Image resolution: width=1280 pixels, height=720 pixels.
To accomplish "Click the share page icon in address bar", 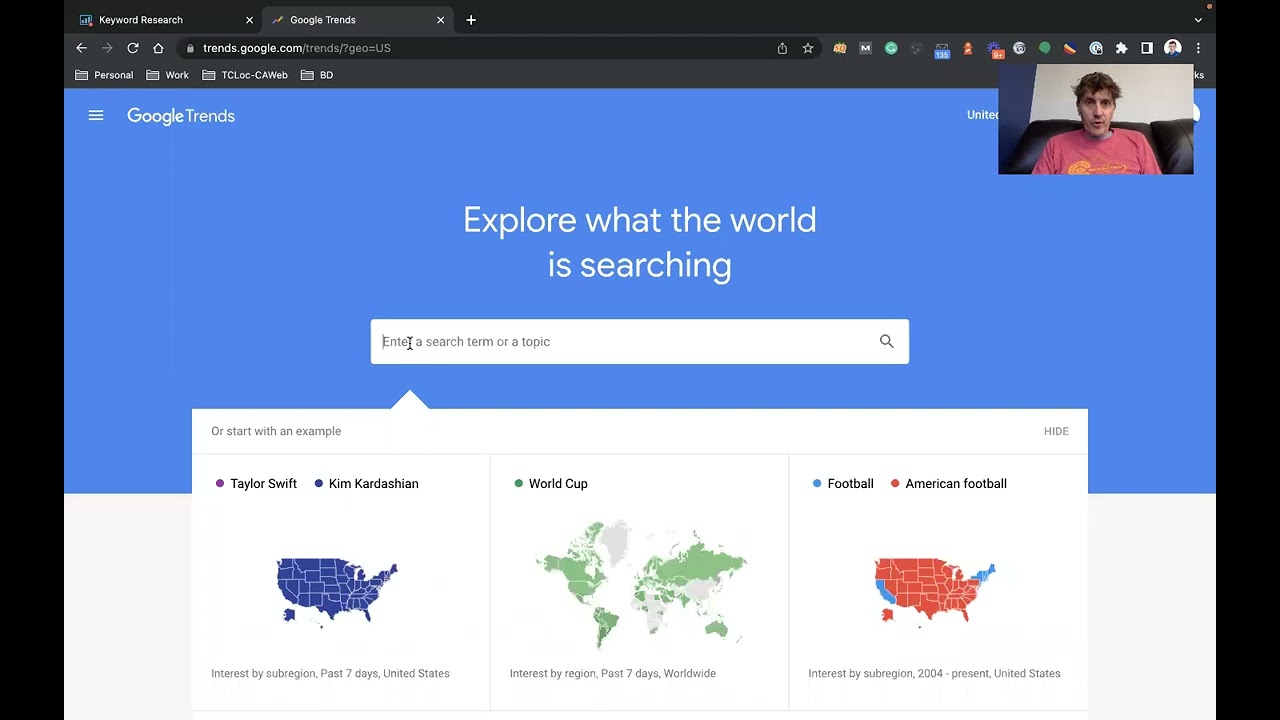I will click(782, 48).
